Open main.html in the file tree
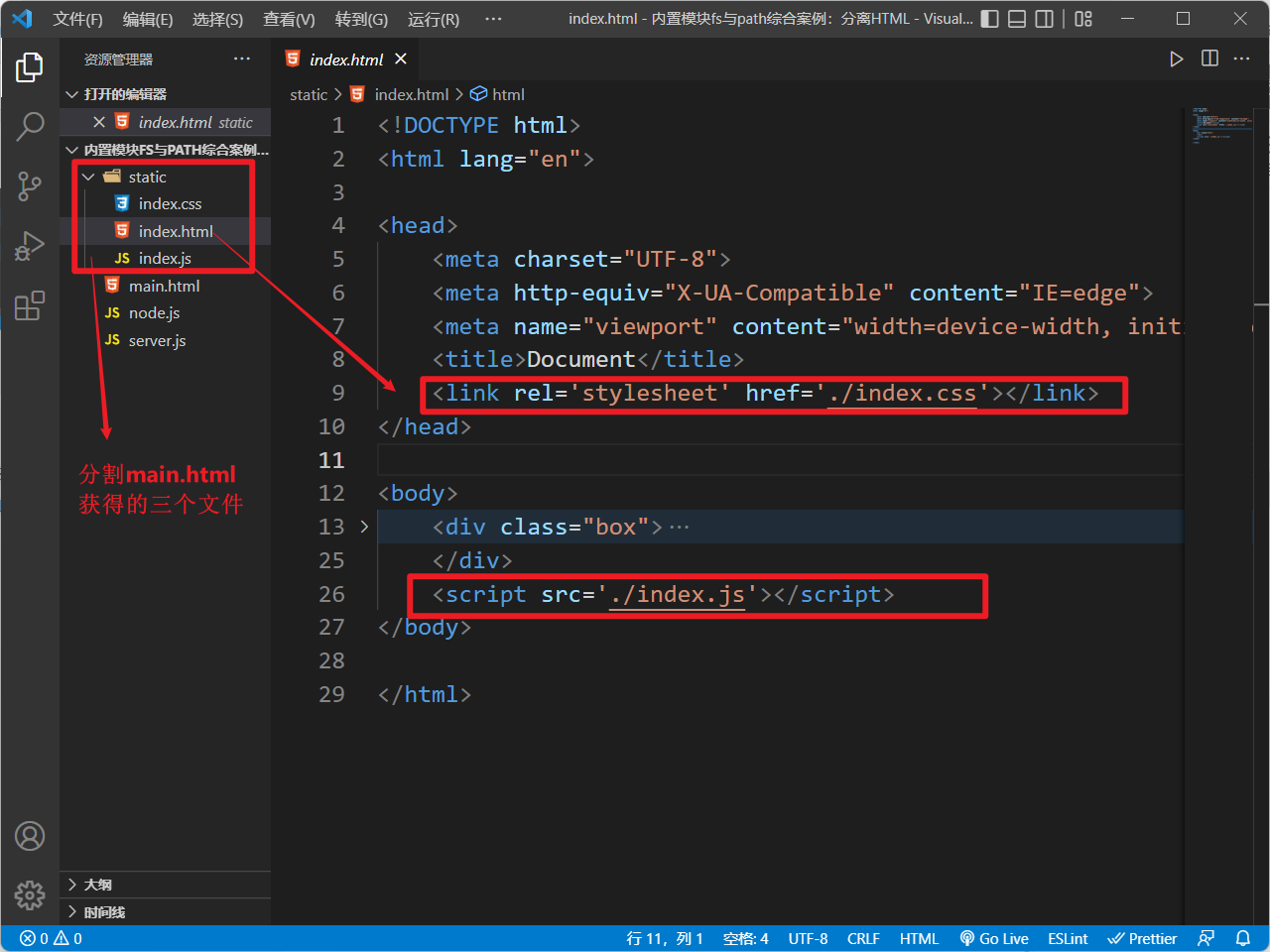 (165, 286)
